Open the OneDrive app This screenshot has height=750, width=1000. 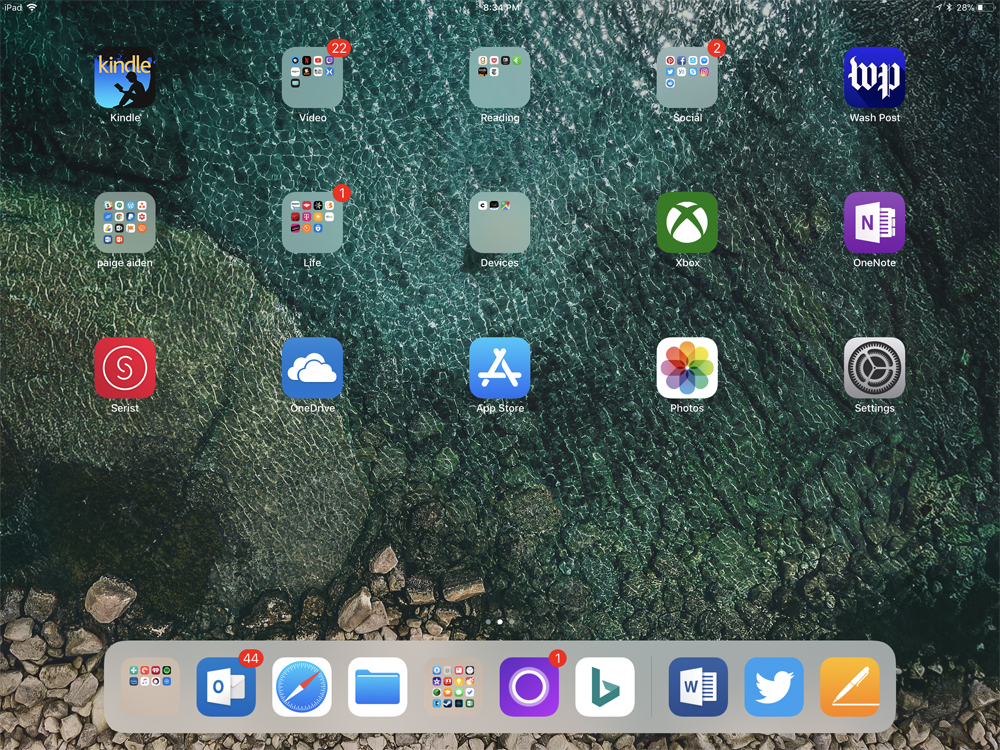[312, 368]
